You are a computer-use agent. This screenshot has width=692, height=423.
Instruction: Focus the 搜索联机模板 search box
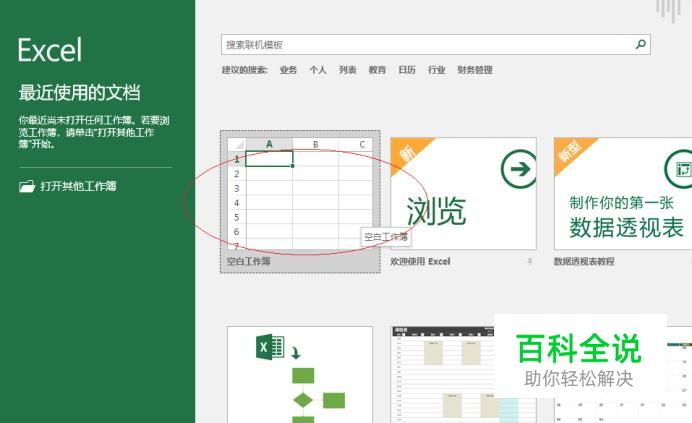point(436,45)
